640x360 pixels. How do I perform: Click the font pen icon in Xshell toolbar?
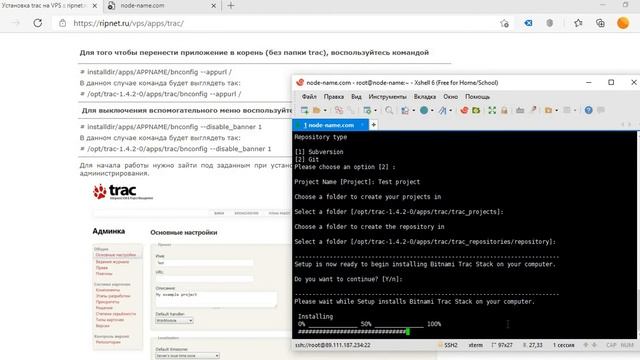point(442,110)
